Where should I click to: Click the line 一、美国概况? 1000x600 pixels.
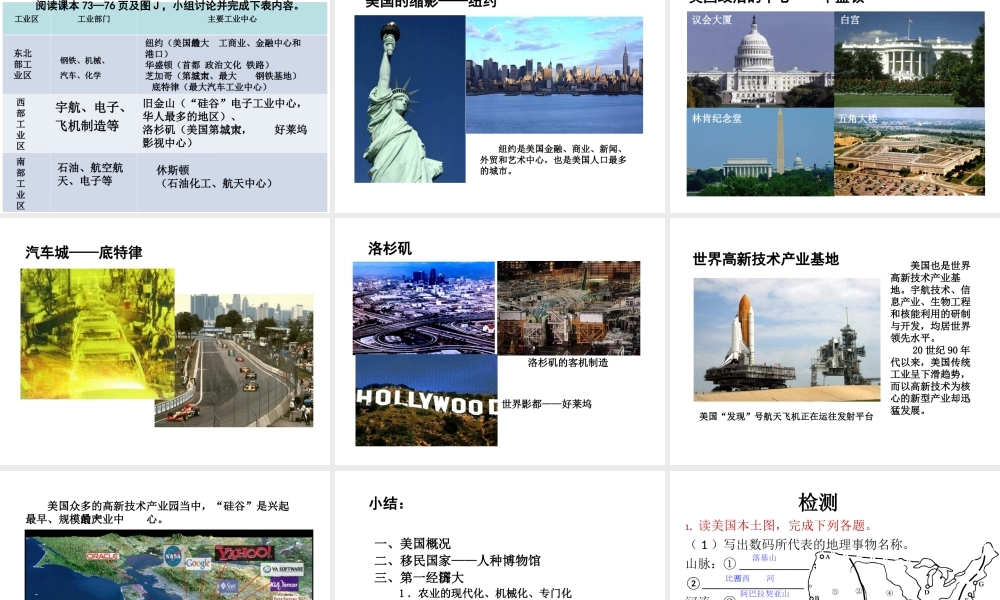[412, 543]
